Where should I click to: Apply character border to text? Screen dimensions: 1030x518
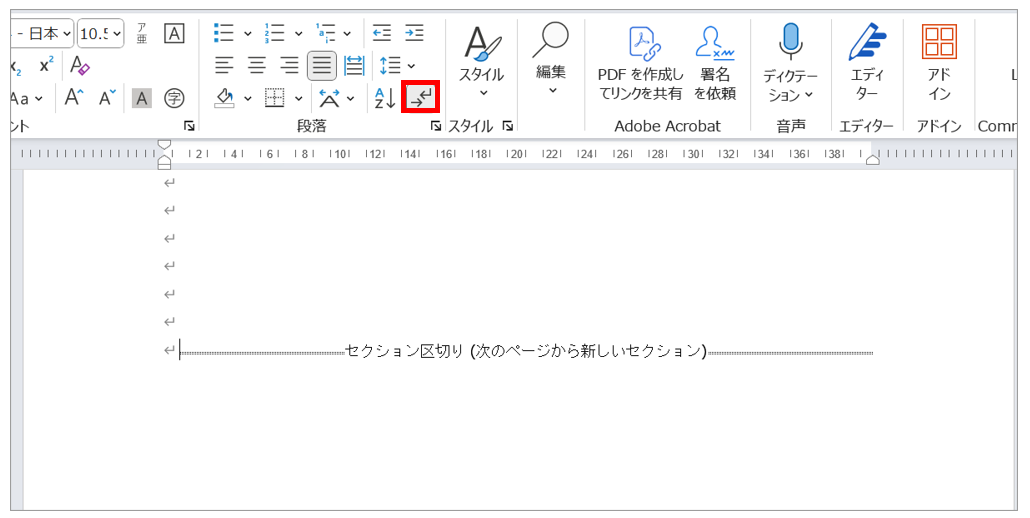(x=174, y=33)
